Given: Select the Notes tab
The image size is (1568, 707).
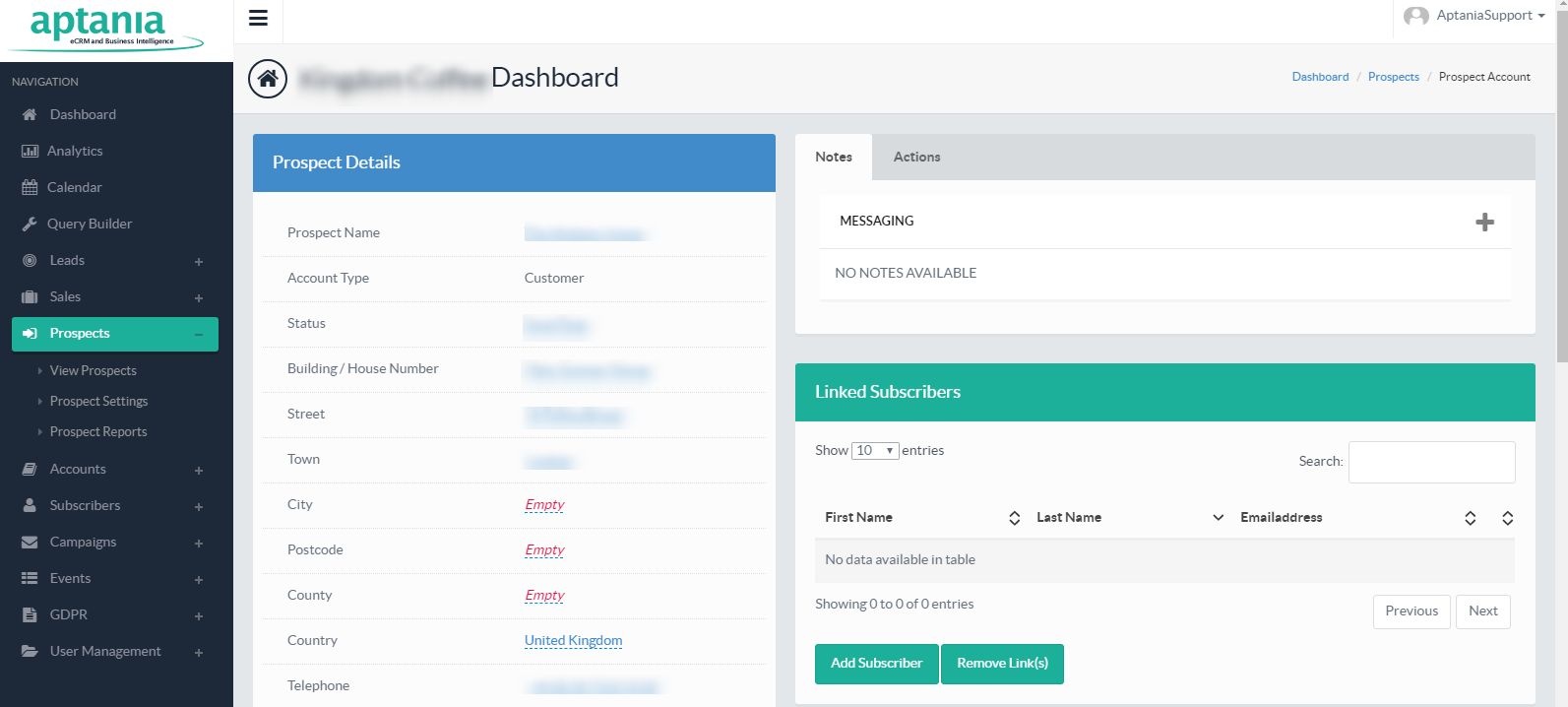Looking at the screenshot, I should (x=833, y=158).
